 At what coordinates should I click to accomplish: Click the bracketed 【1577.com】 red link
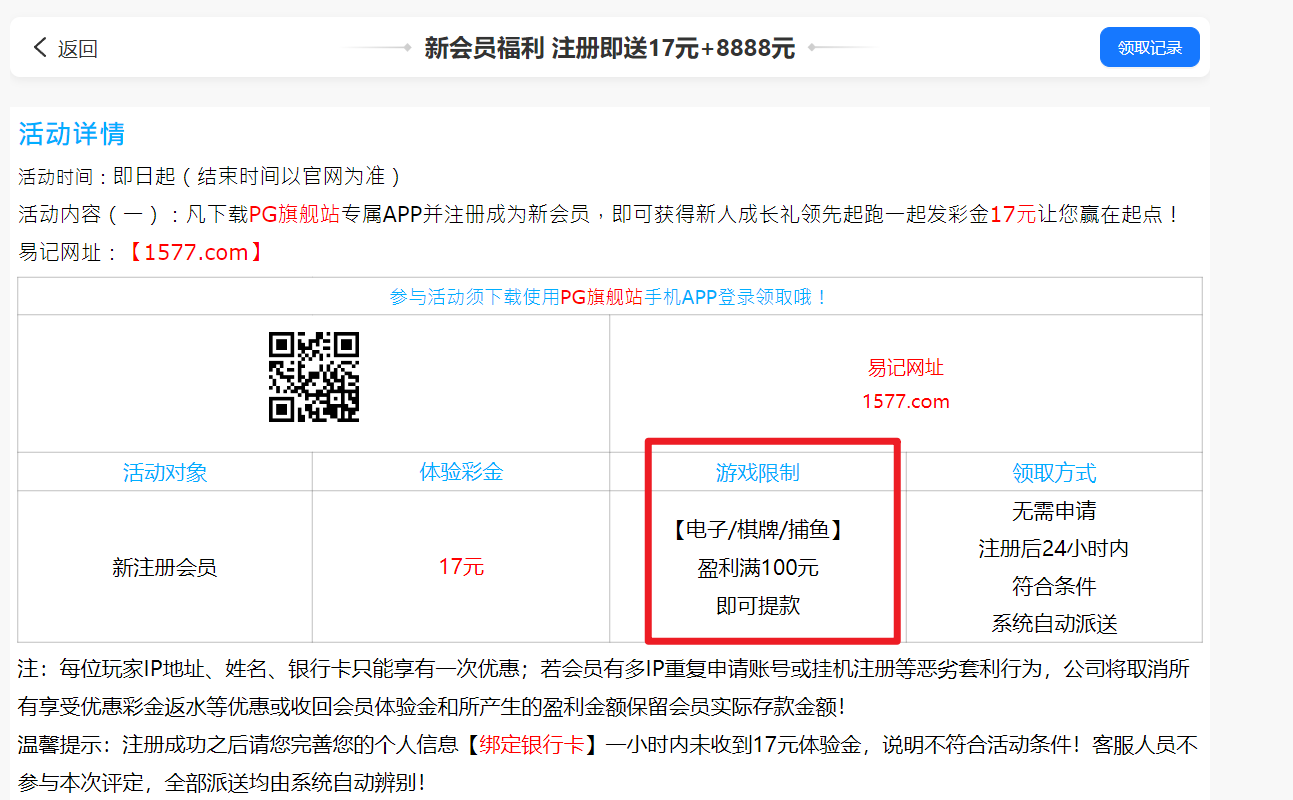coord(197,253)
